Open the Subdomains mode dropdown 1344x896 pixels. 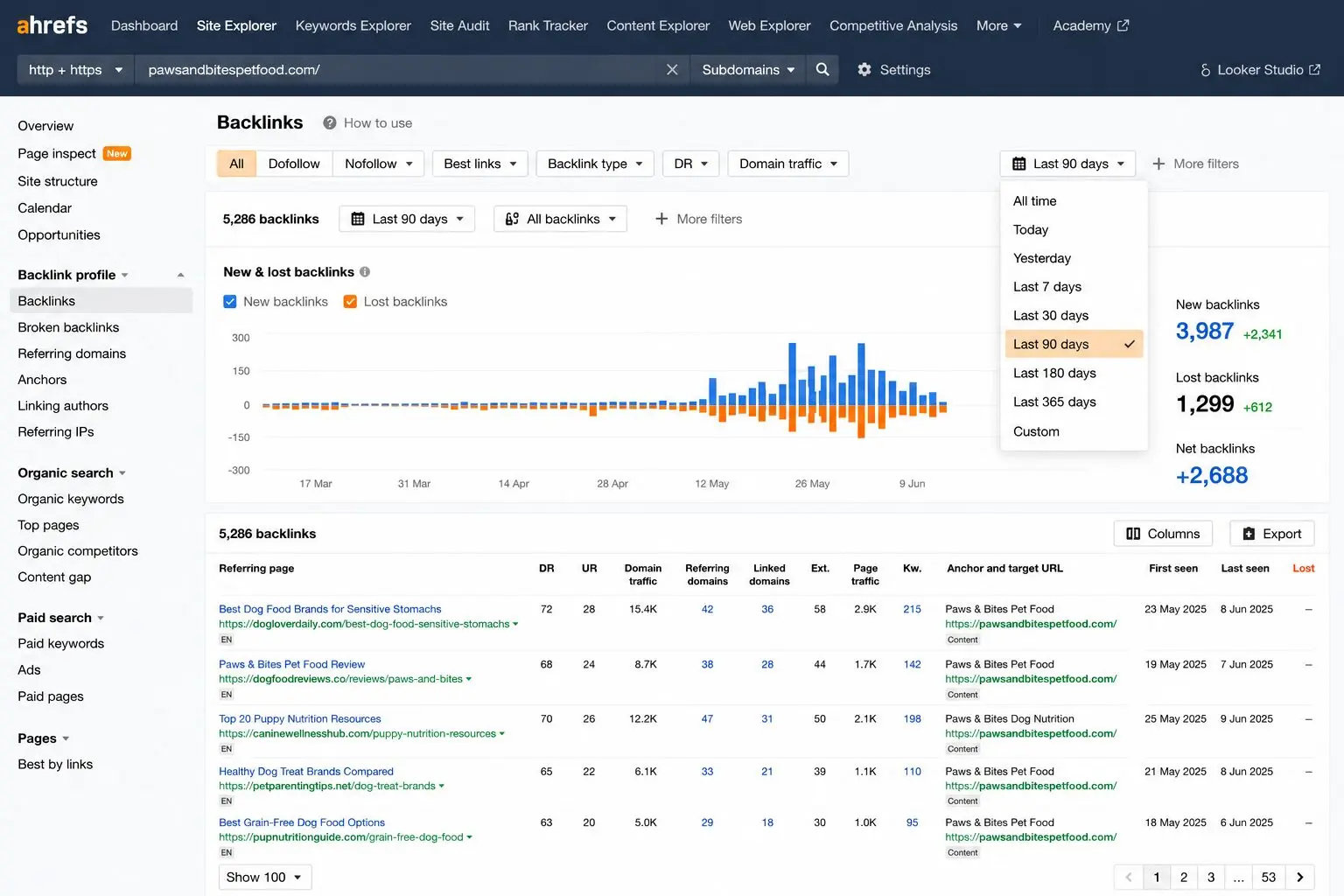[x=748, y=70]
